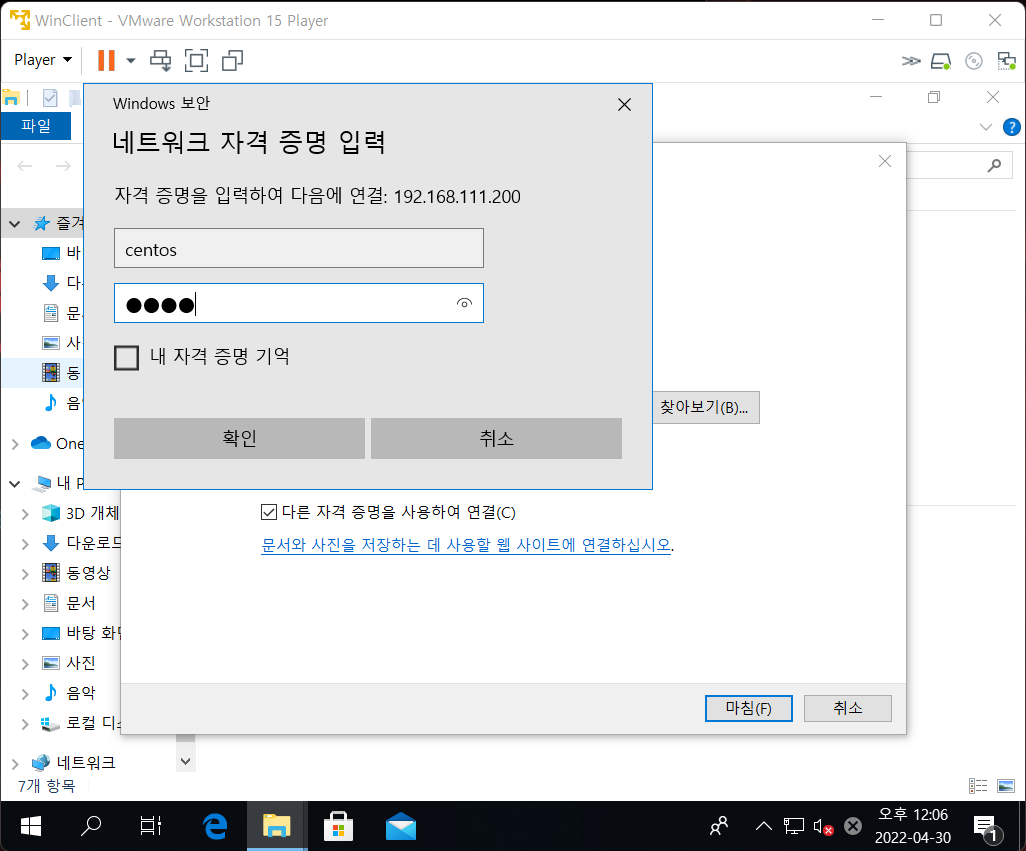The width and height of the screenshot is (1026, 851).
Task: Switch to large icons view in status bar
Action: tap(1006, 786)
